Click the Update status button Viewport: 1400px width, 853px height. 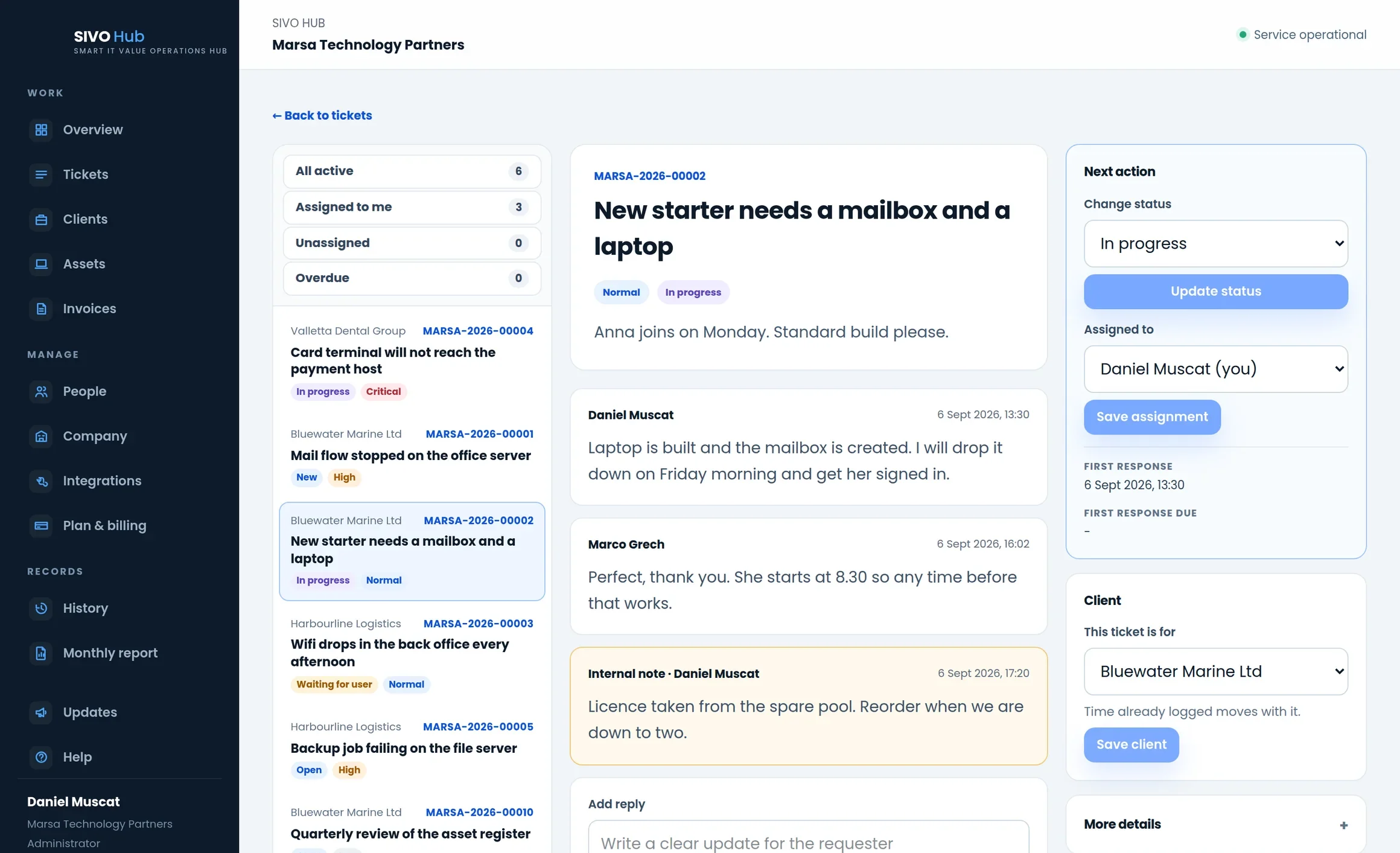point(1215,292)
